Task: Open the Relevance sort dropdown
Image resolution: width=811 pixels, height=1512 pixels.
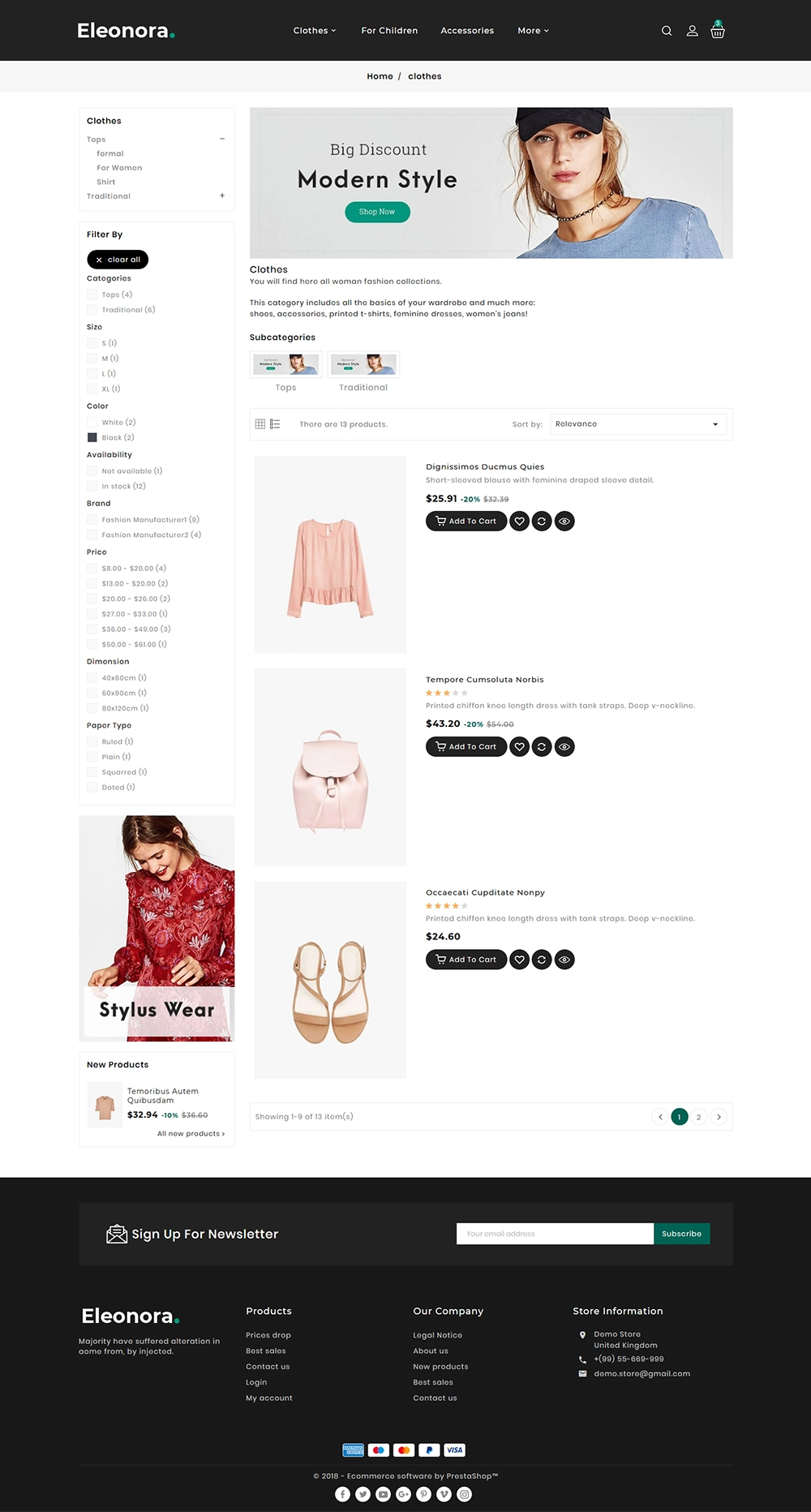Action: 638,424
